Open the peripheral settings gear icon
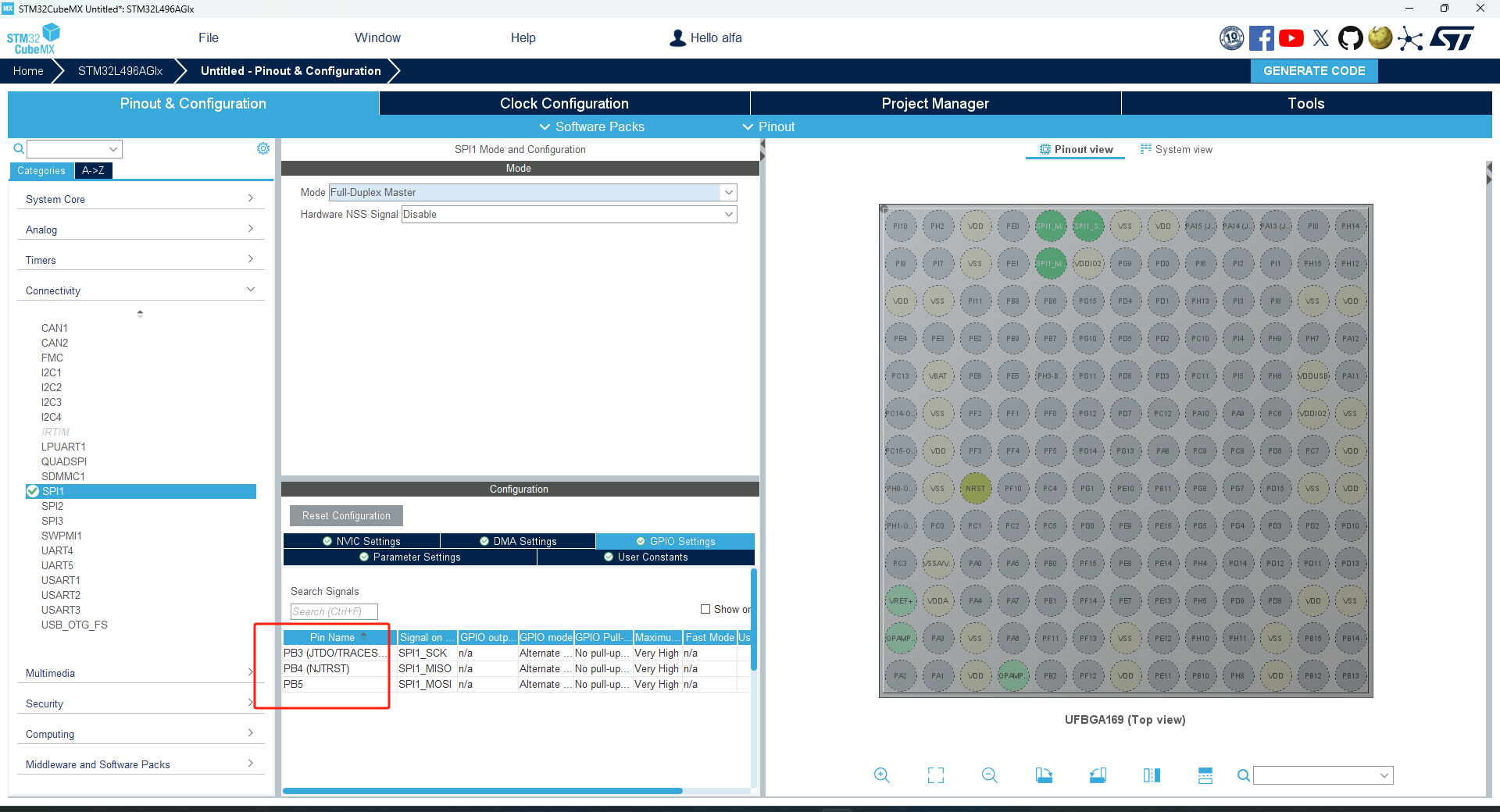The height and width of the screenshot is (812, 1500). 263,148
